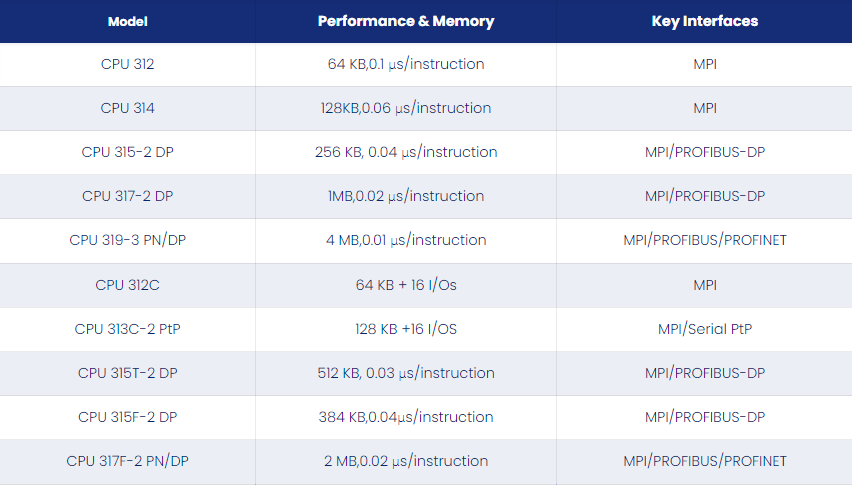852x485 pixels.
Task: Click the 64 KB,0.1 µs/instruction cell
Action: coord(406,64)
